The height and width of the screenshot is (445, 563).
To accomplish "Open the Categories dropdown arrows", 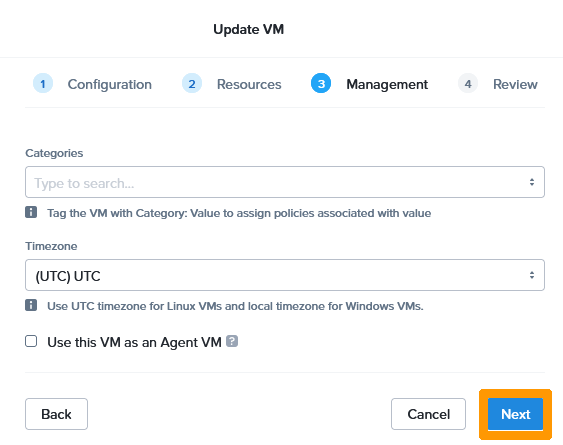I will pyautogui.click(x=532, y=182).
